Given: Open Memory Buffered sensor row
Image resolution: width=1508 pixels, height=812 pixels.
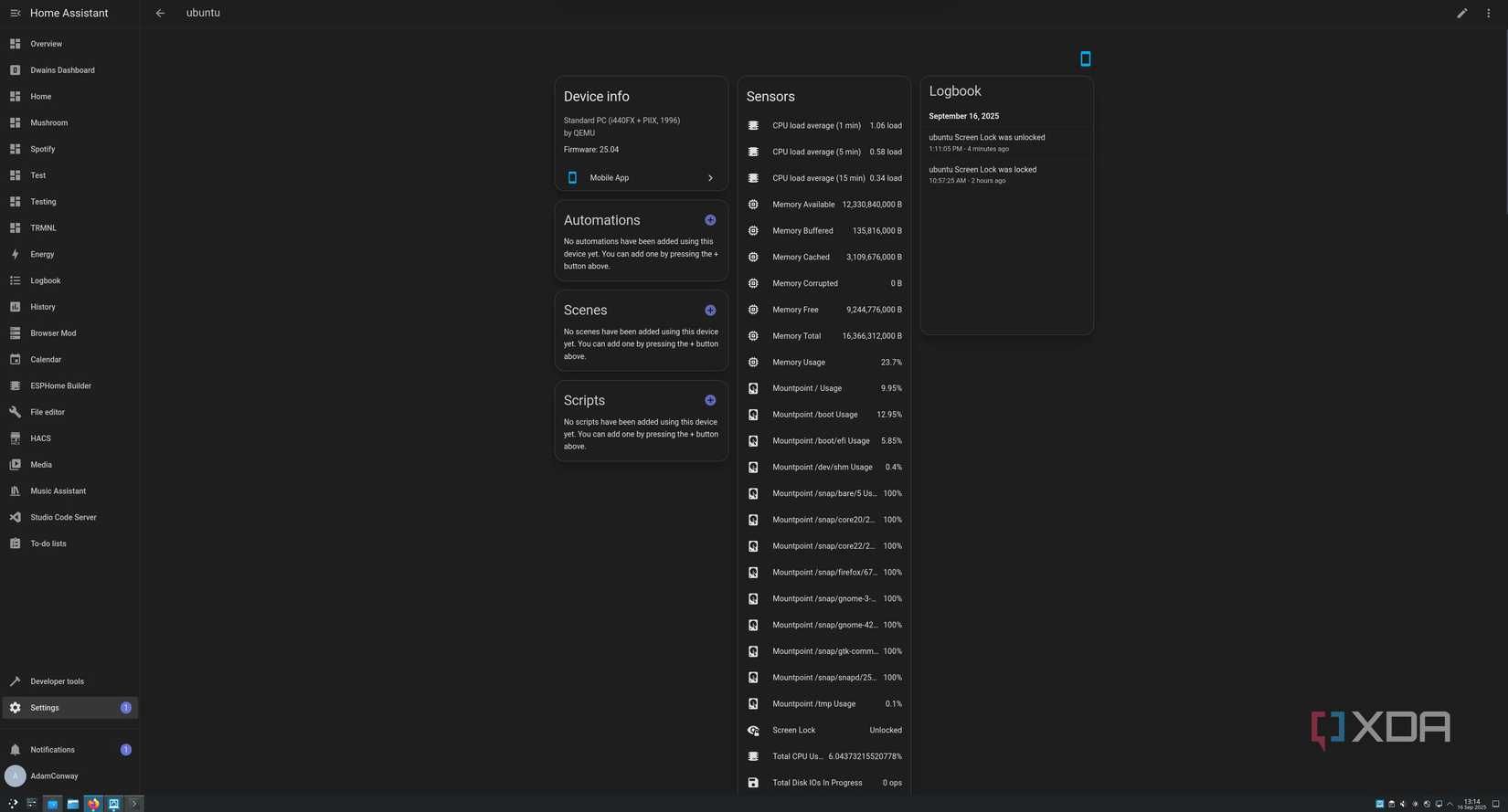Looking at the screenshot, I should (824, 231).
